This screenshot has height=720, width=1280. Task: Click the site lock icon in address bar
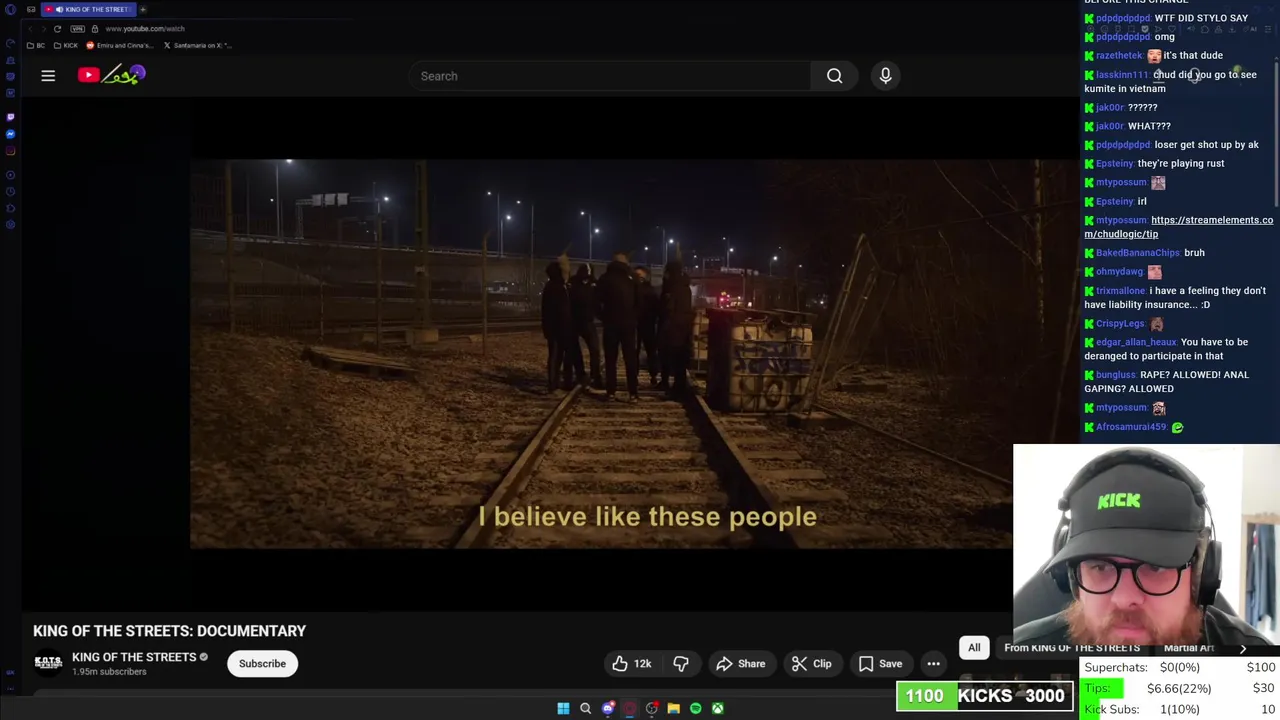(x=95, y=29)
